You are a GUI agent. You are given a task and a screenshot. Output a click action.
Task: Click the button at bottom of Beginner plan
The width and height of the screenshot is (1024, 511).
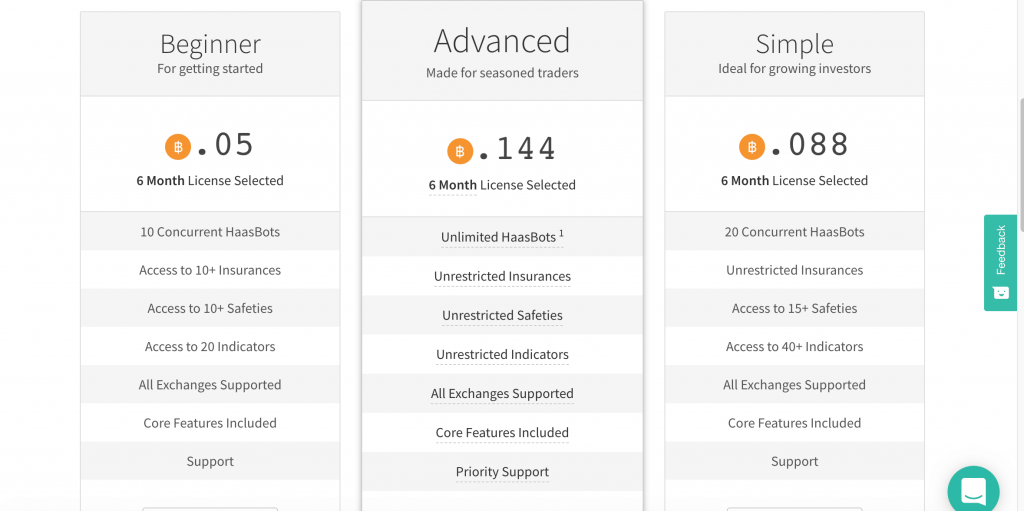(210, 509)
